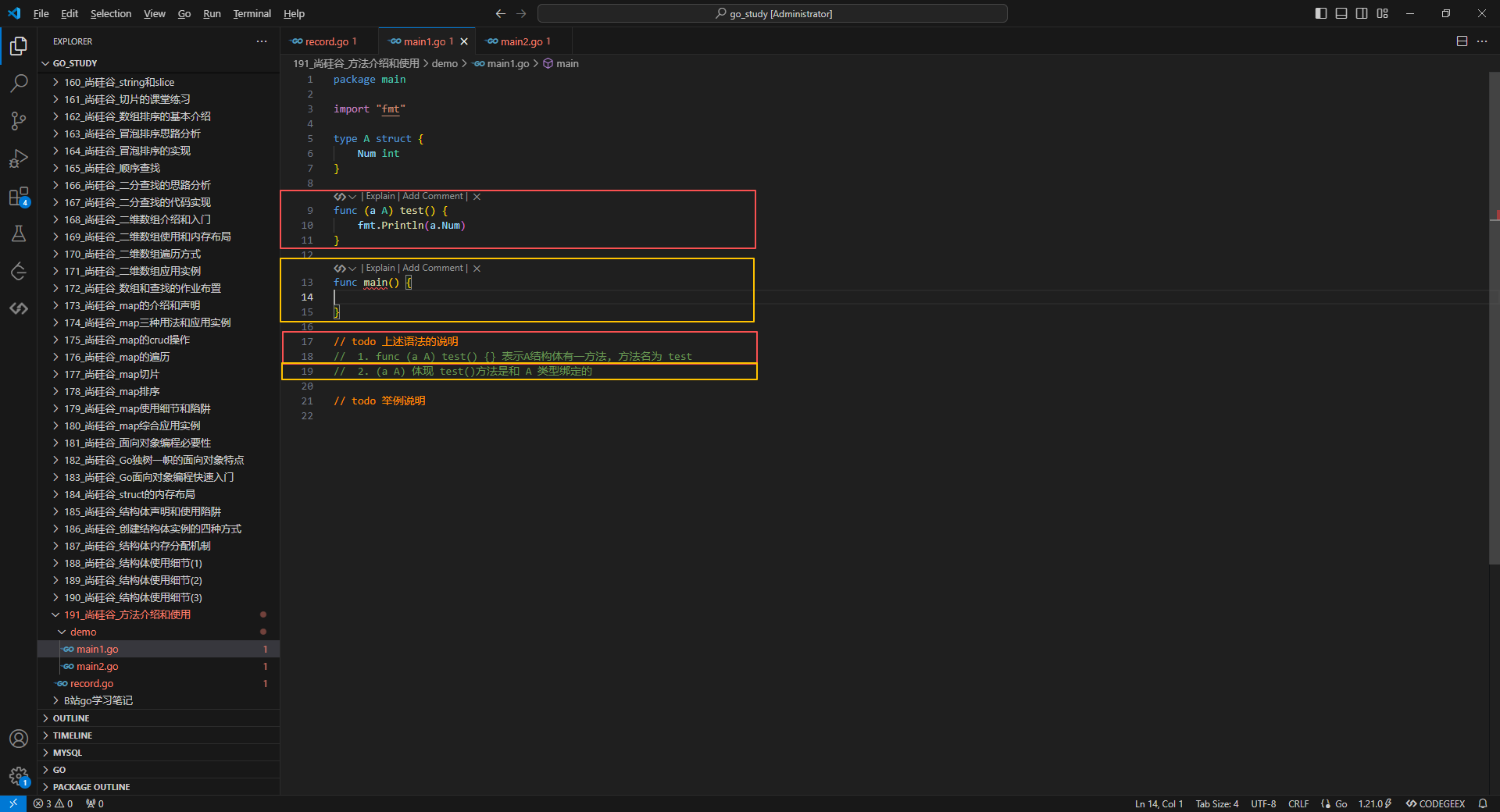Open notifications bell
This screenshot has height=812, width=1500.
tap(1483, 803)
